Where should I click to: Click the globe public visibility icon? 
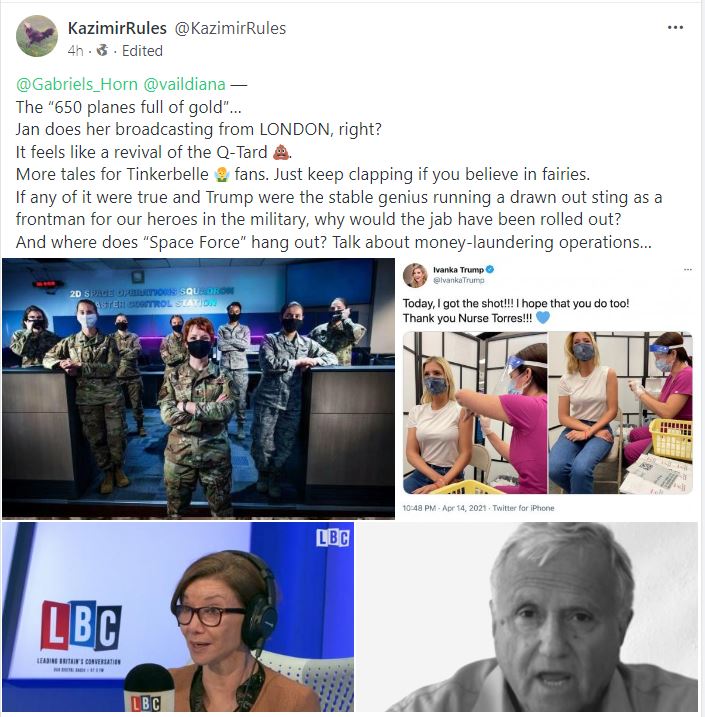(x=102, y=50)
